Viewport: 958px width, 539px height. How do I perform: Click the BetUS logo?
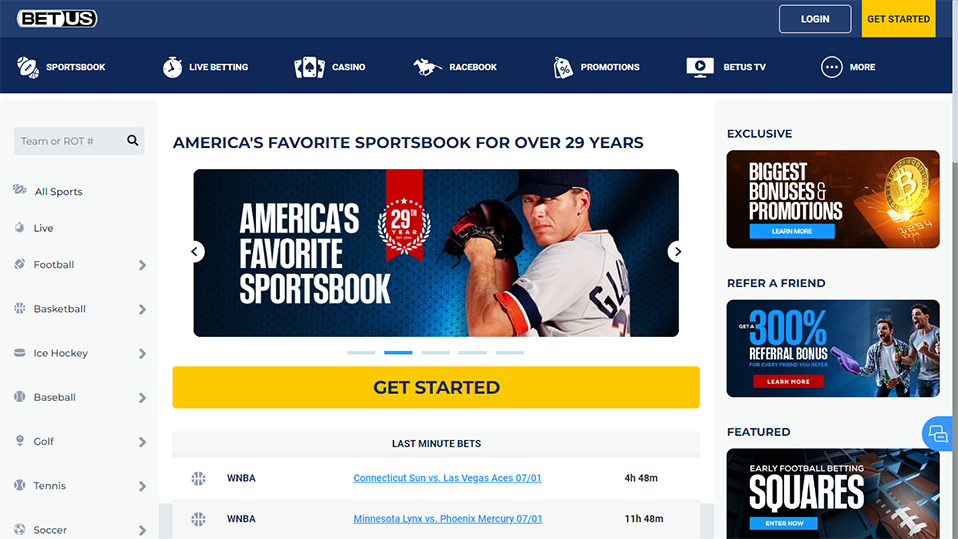[57, 18]
